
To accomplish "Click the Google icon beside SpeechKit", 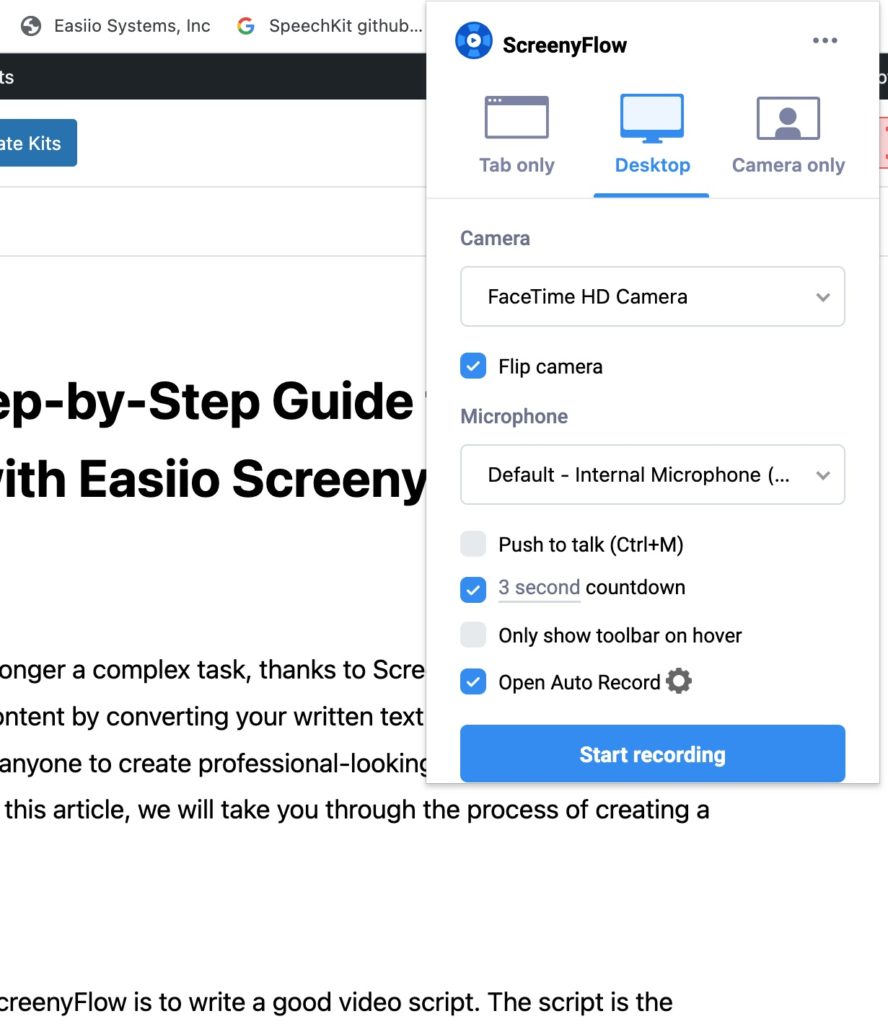I will point(246,26).
